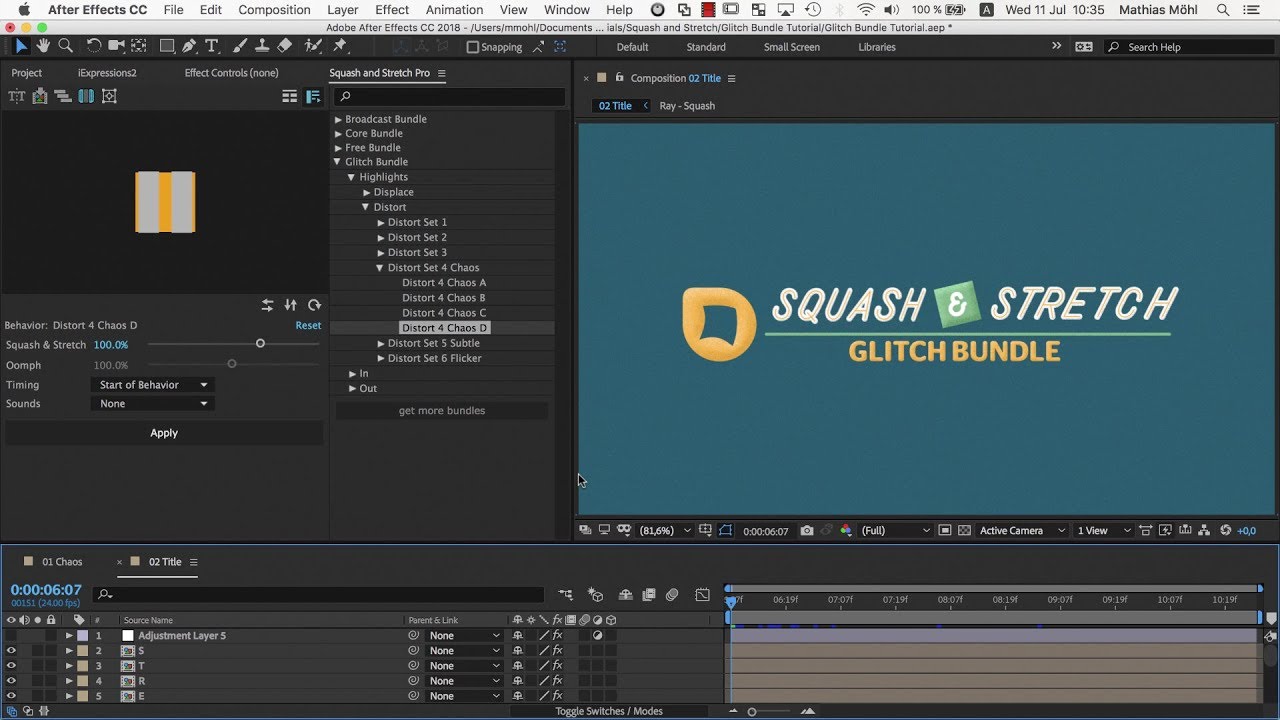1280x720 pixels.
Task: Select the Puppet Pin tool
Action: 340,46
